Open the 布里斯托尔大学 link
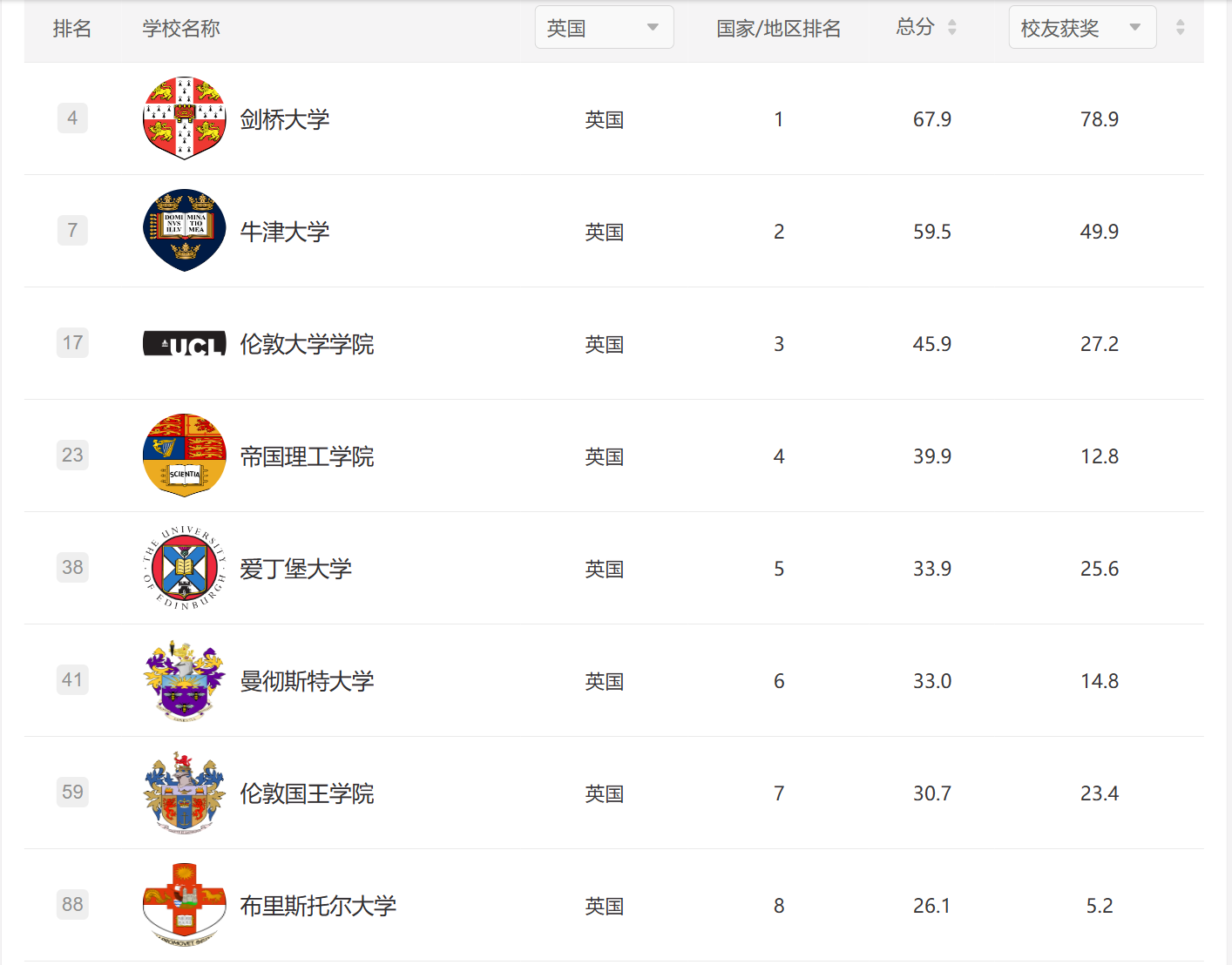This screenshot has width=1232, height=965. click(x=318, y=906)
